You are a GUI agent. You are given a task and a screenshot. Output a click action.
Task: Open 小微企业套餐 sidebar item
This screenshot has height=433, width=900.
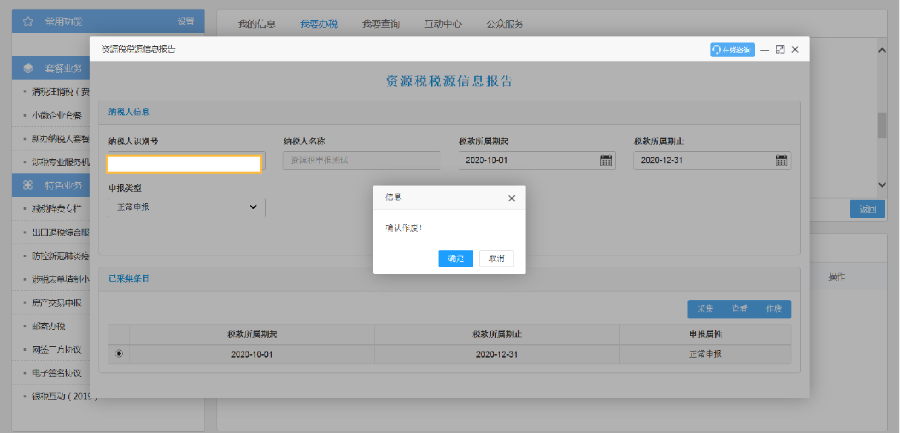tap(56, 115)
